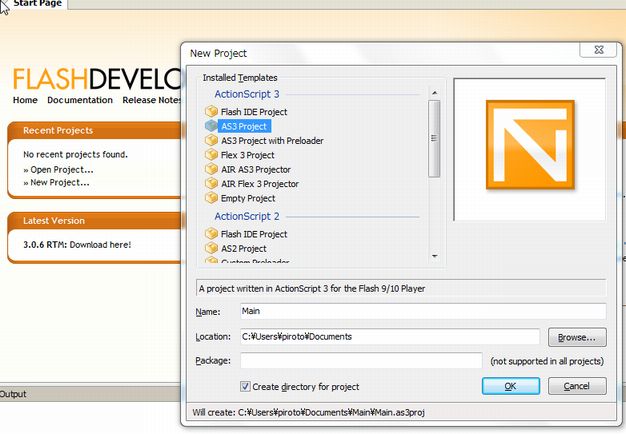Click the template description text line
The width and height of the screenshot is (626, 434).
point(312,288)
